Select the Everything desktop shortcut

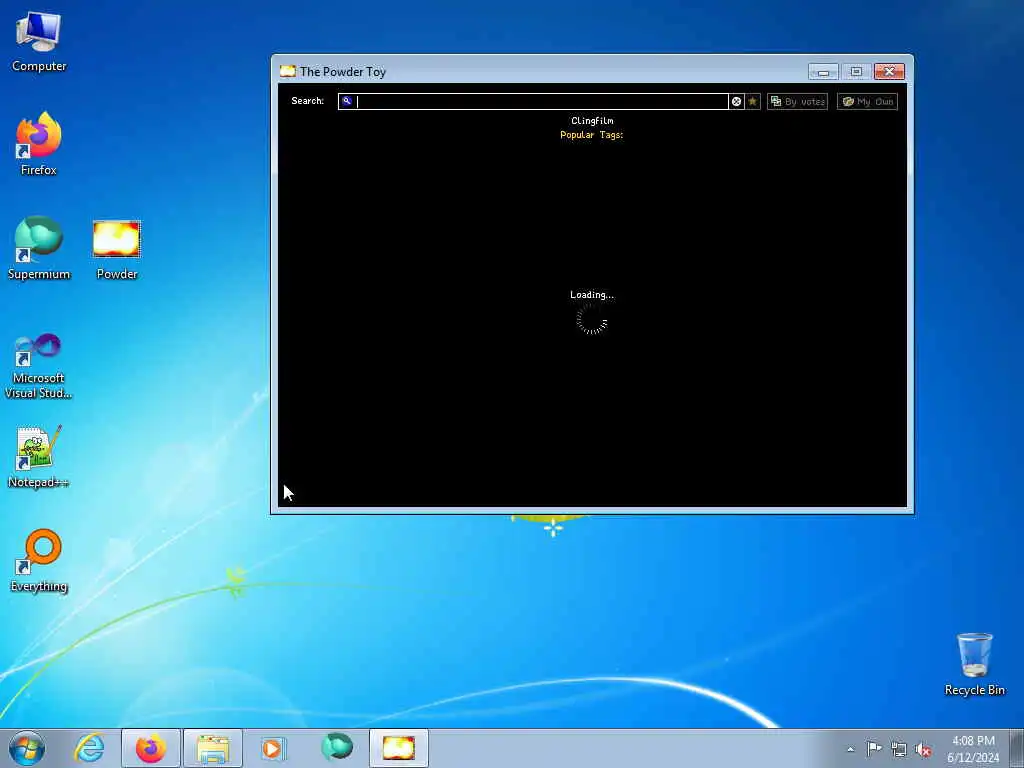point(39,560)
